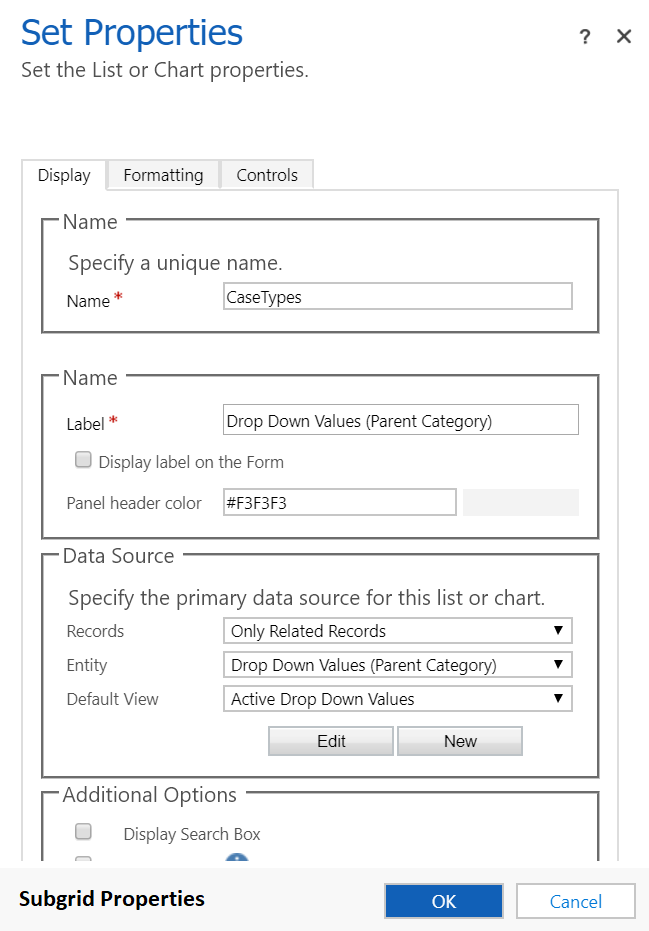This screenshot has width=649, height=931.
Task: Click the Edit button for the view
Action: (331, 741)
